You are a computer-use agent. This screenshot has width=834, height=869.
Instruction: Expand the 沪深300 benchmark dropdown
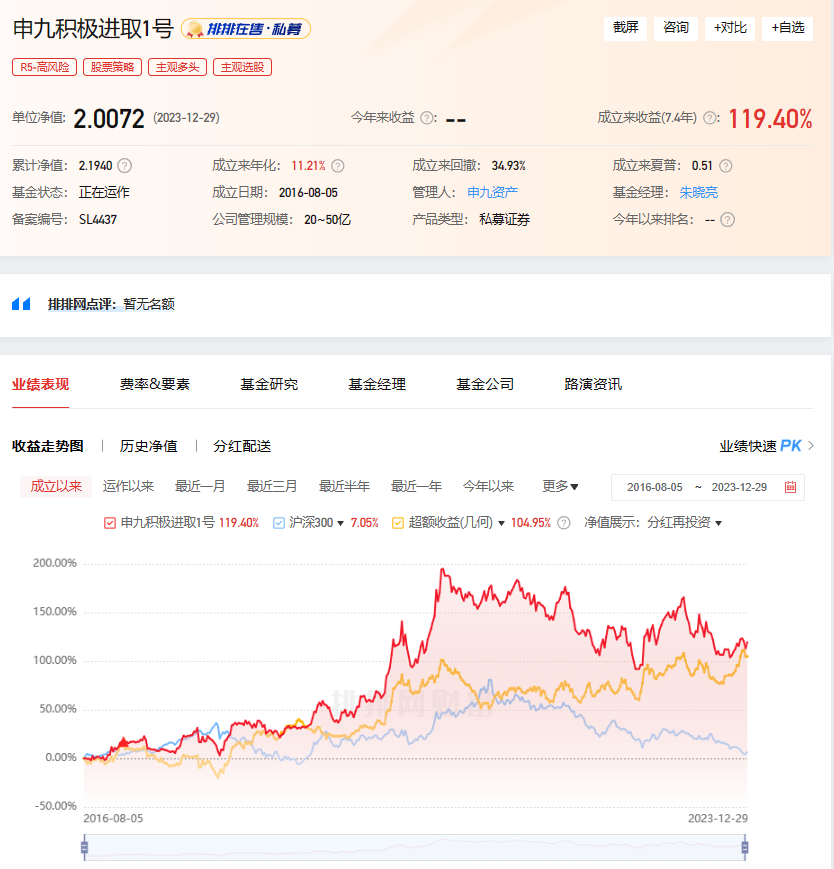pyautogui.click(x=340, y=524)
